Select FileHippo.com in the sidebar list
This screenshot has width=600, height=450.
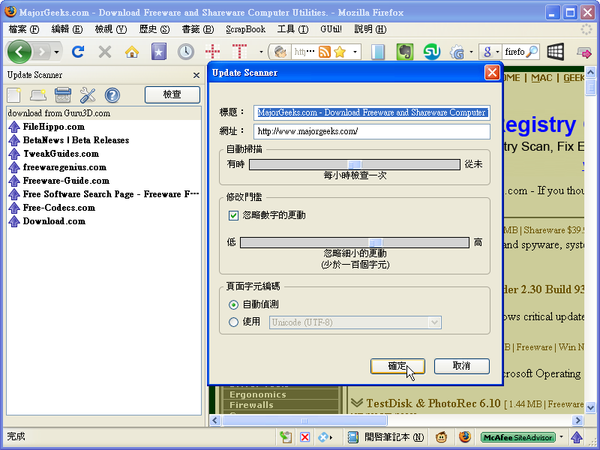[x=104, y=127]
